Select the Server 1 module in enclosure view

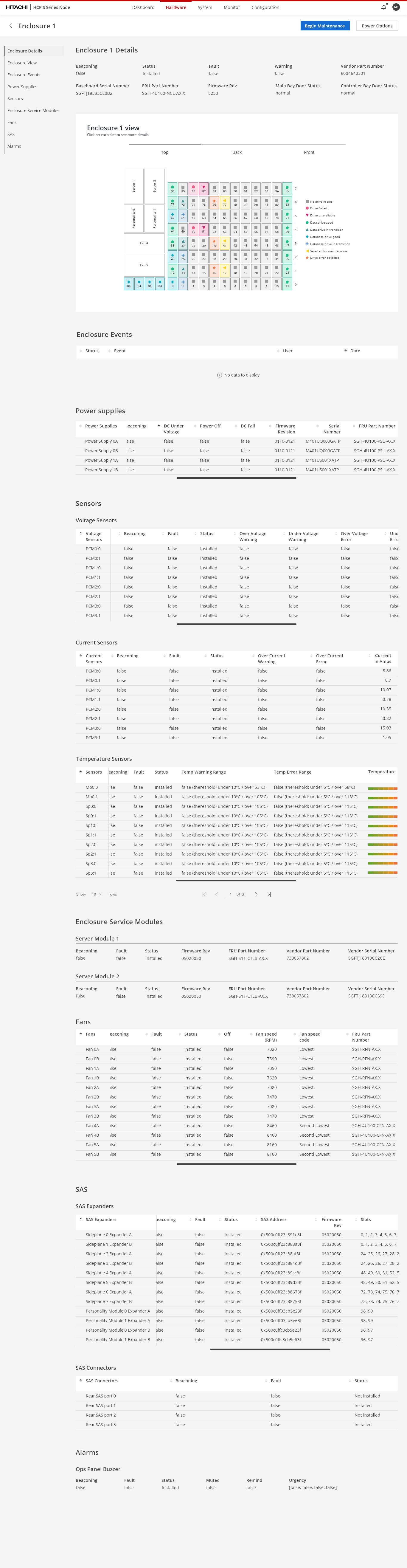pos(134,186)
